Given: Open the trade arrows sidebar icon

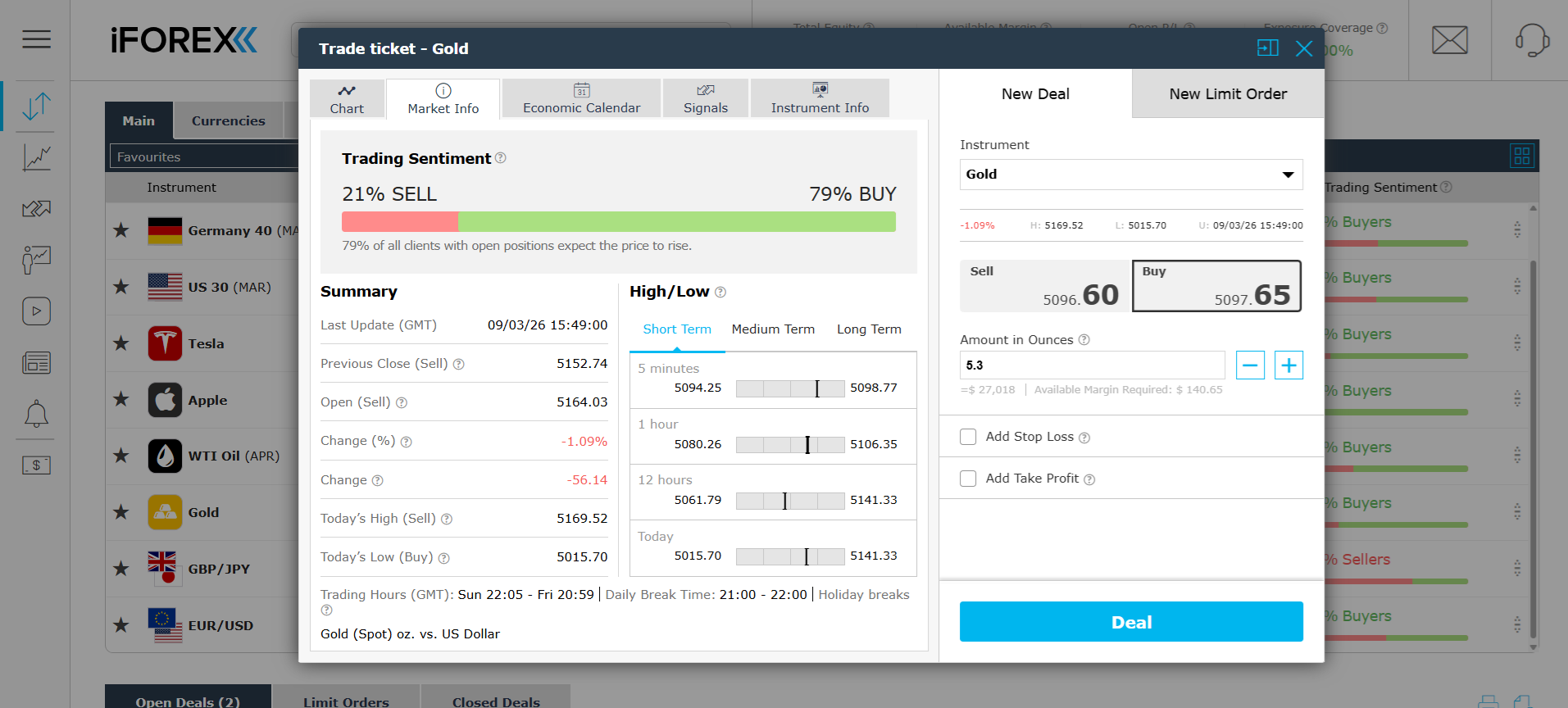Looking at the screenshot, I should (x=36, y=107).
